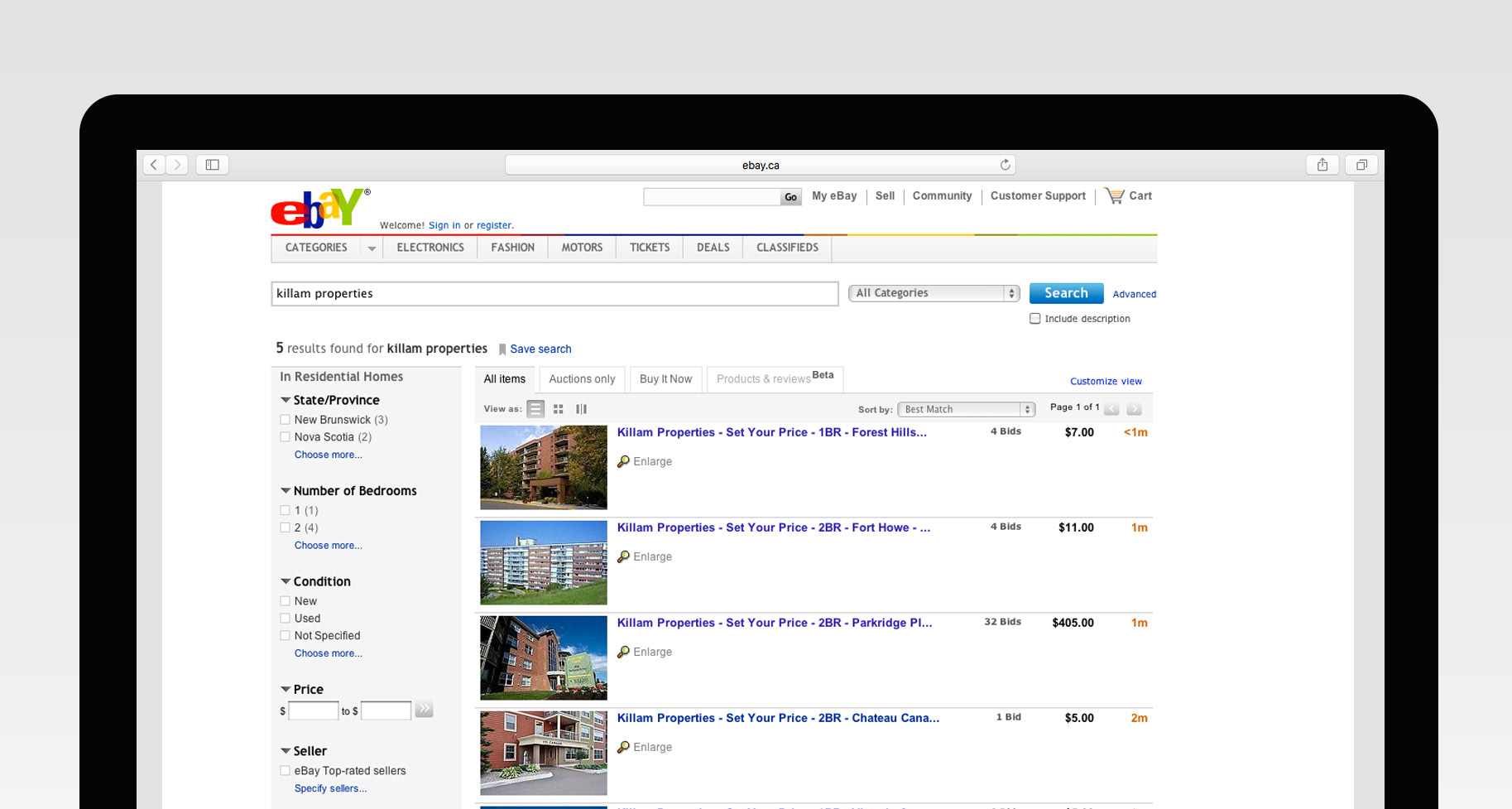Go forward with the browser forward arrow
Image resolution: width=1512 pixels, height=809 pixels.
point(177,165)
